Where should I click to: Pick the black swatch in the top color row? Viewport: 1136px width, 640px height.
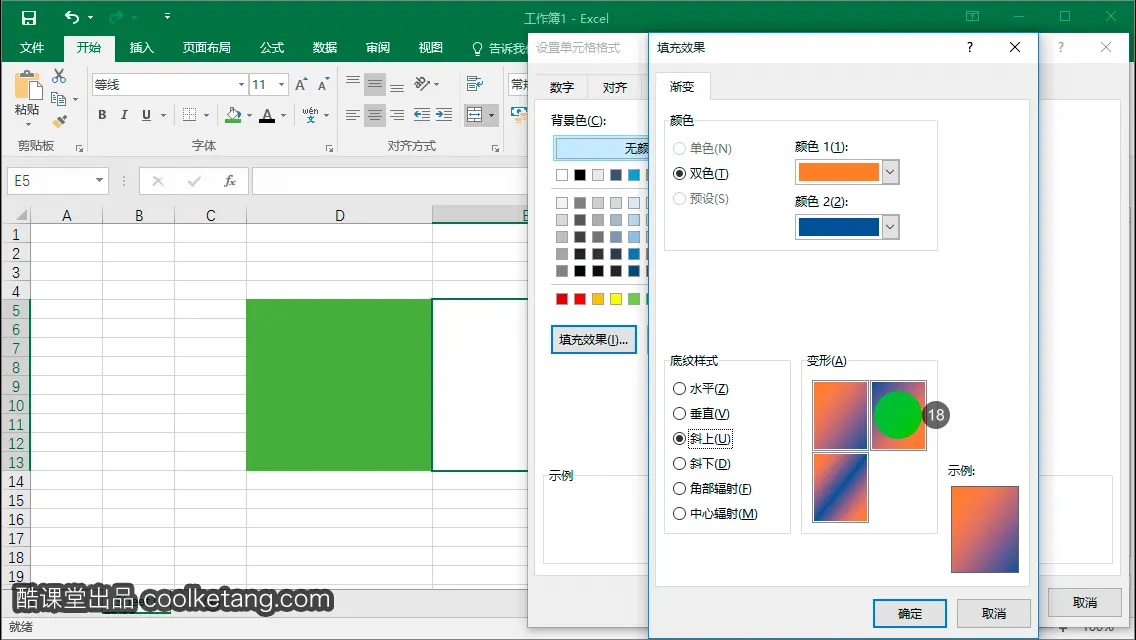(x=580, y=175)
